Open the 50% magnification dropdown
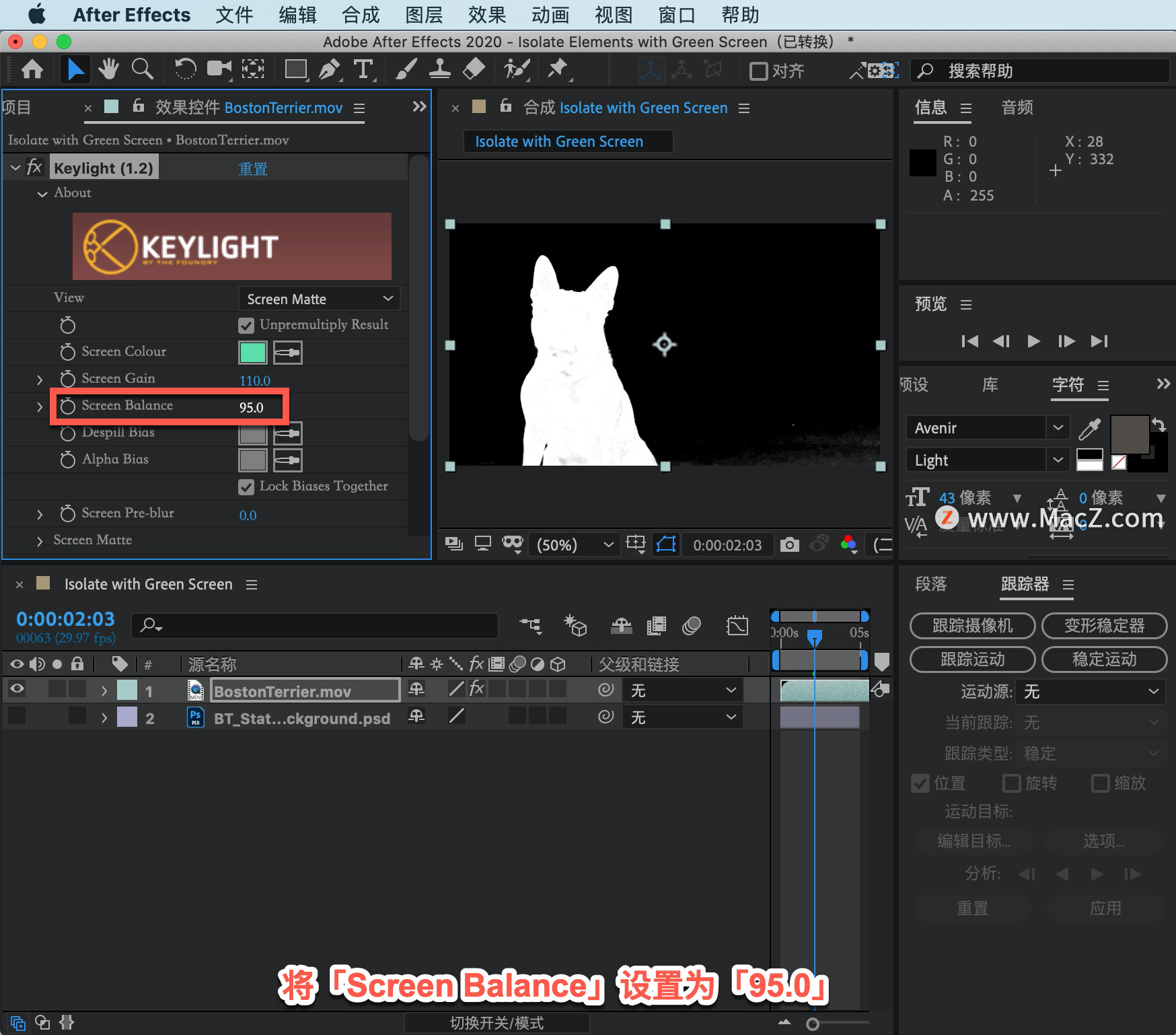This screenshot has height=1035, width=1176. tap(574, 544)
